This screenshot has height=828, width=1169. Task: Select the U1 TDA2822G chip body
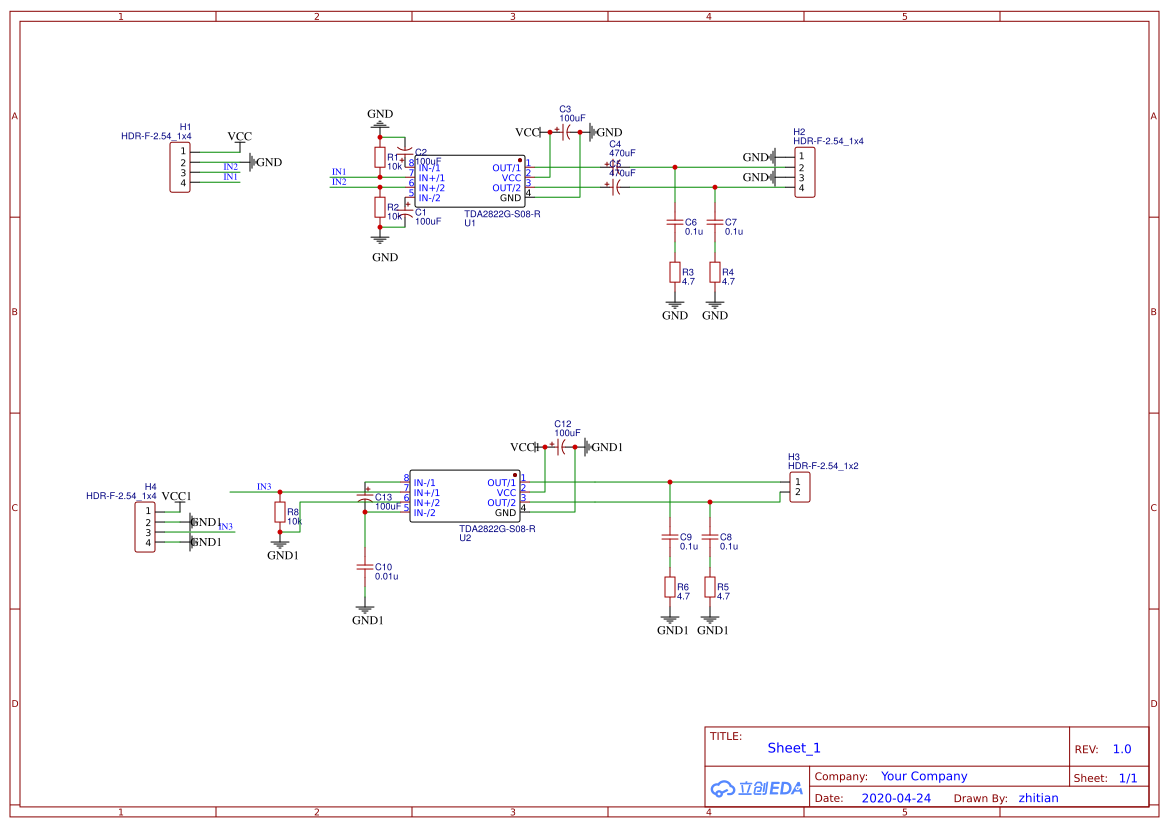pyautogui.click(x=470, y=182)
